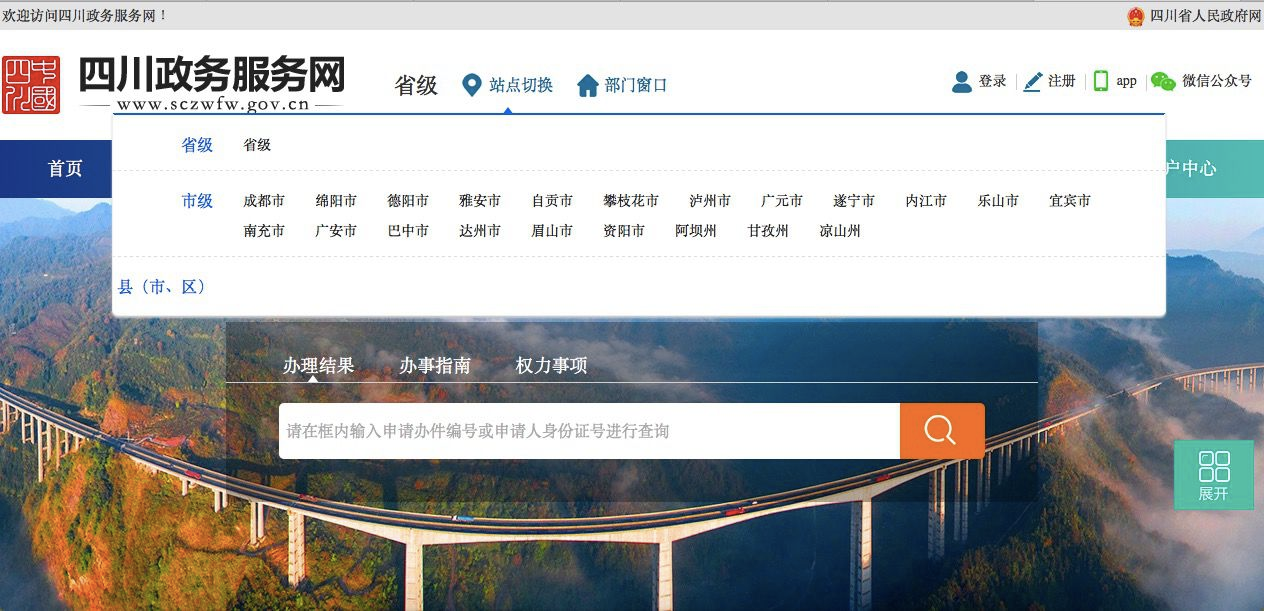
Task: Choose 攀枝花市 from the city list
Action: (631, 201)
